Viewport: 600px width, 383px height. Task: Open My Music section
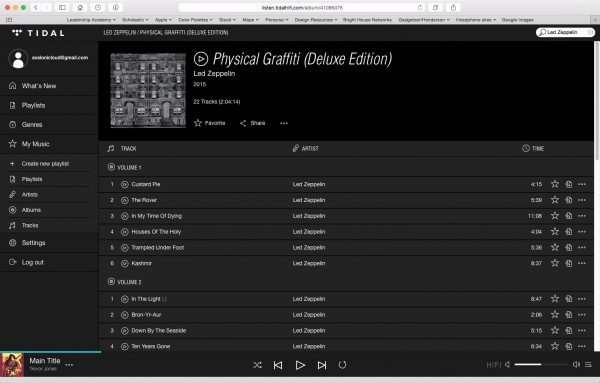[49, 144]
